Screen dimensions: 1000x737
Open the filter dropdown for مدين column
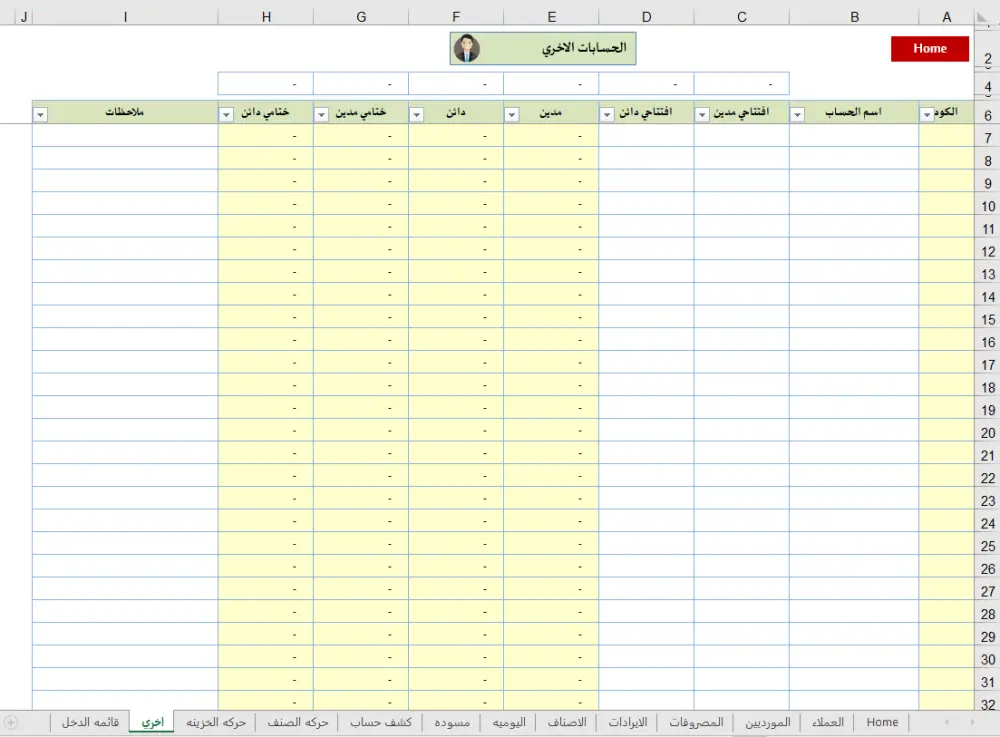click(x=511, y=115)
